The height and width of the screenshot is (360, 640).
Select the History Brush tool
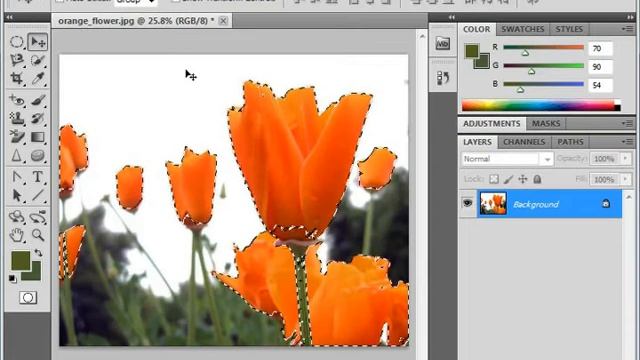click(38, 118)
